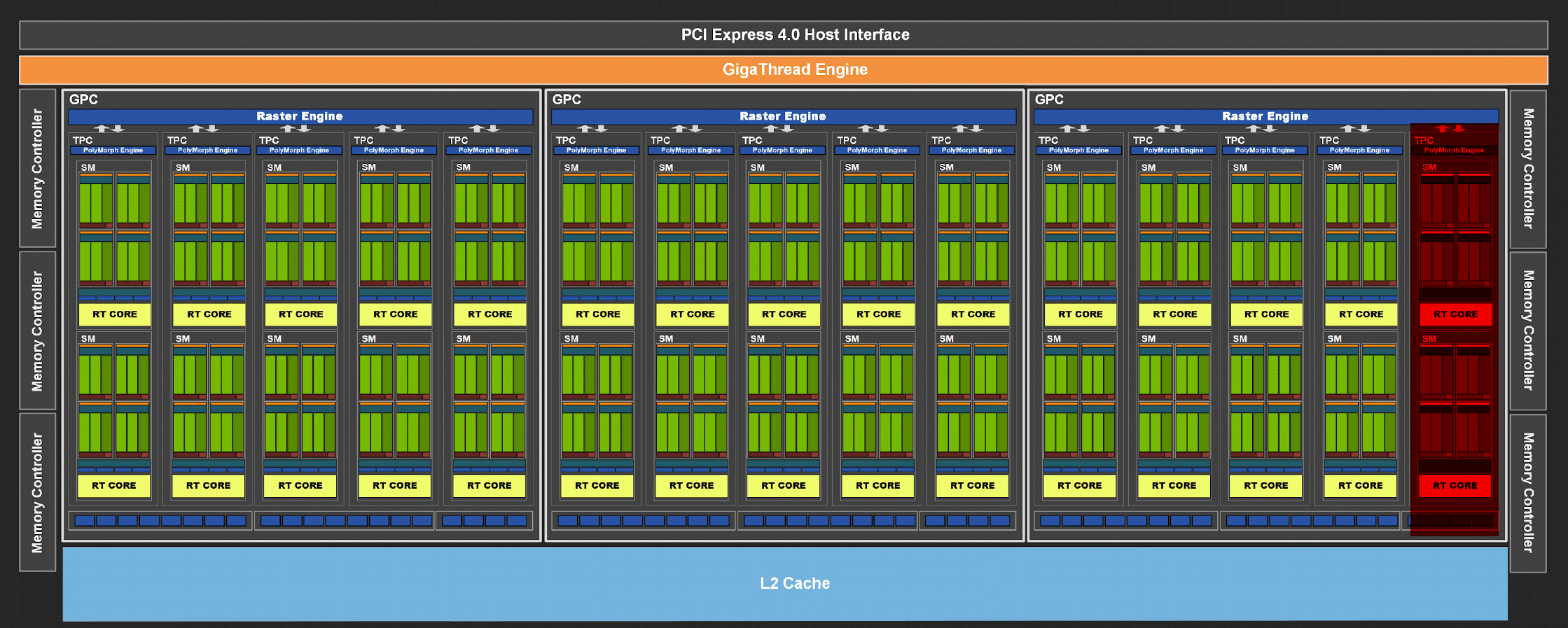This screenshot has width=1568, height=628.
Task: Click the up-down arrows above the first TPC
Action: click(109, 129)
